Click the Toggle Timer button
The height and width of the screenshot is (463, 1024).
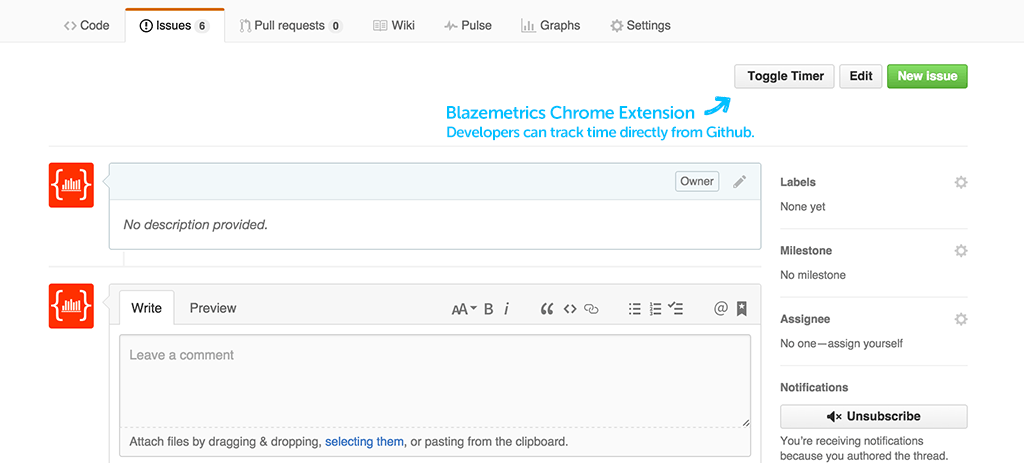[x=785, y=76]
